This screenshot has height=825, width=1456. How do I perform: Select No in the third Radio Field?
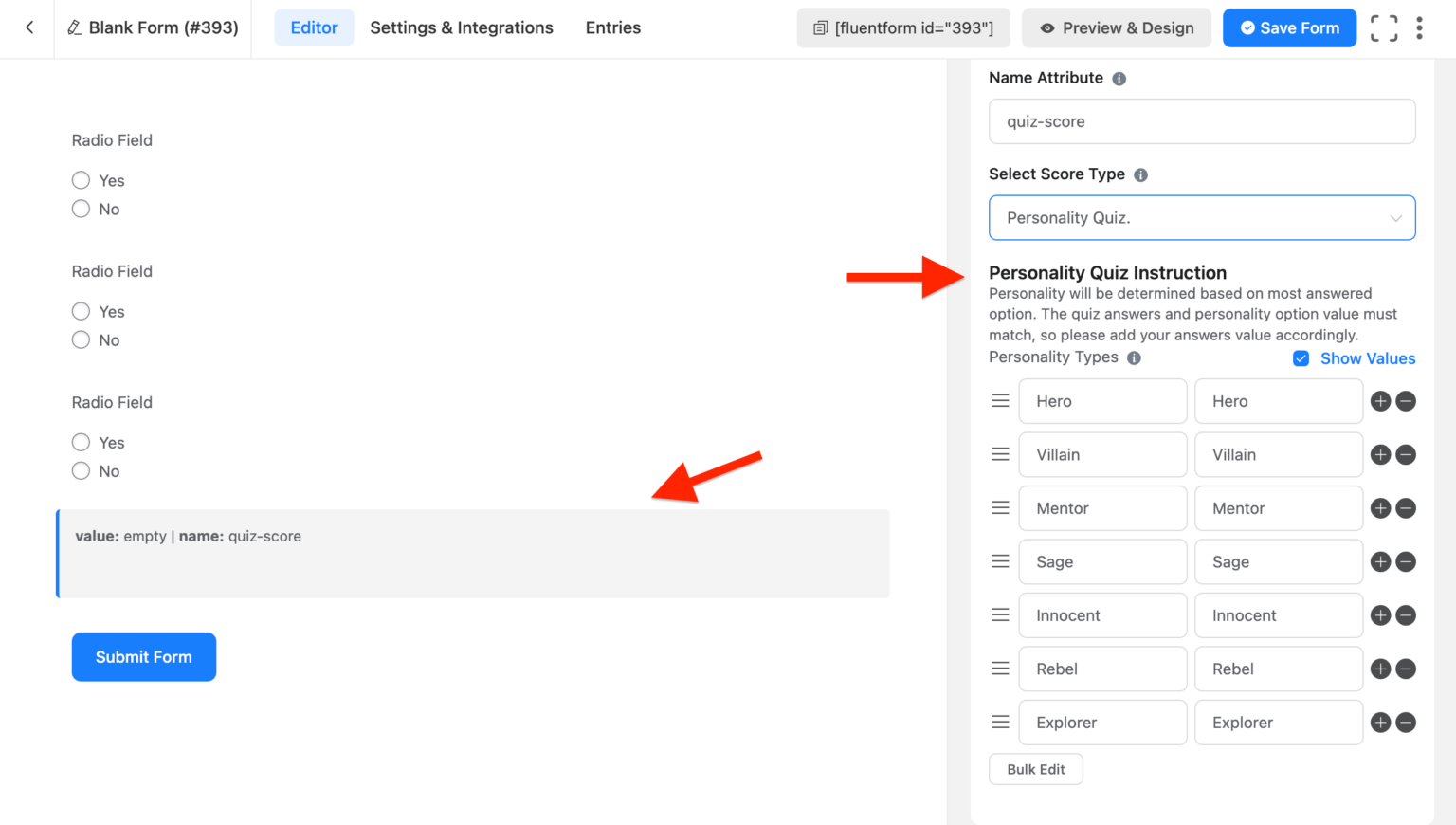(82, 471)
